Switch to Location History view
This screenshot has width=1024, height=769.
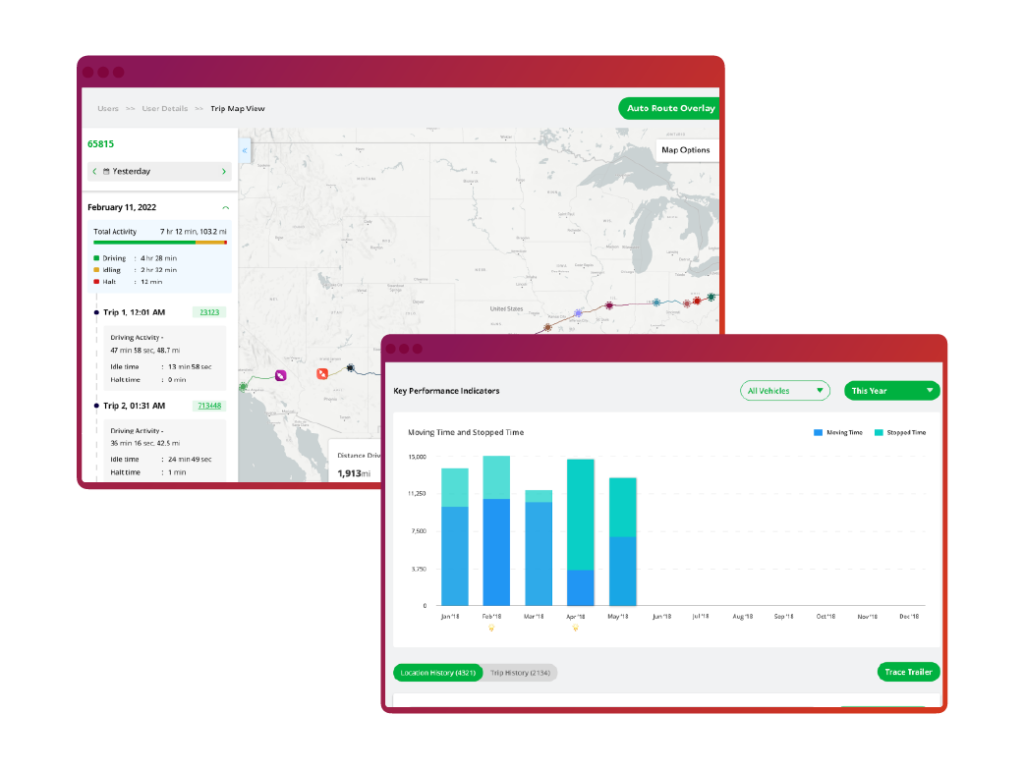tap(437, 673)
